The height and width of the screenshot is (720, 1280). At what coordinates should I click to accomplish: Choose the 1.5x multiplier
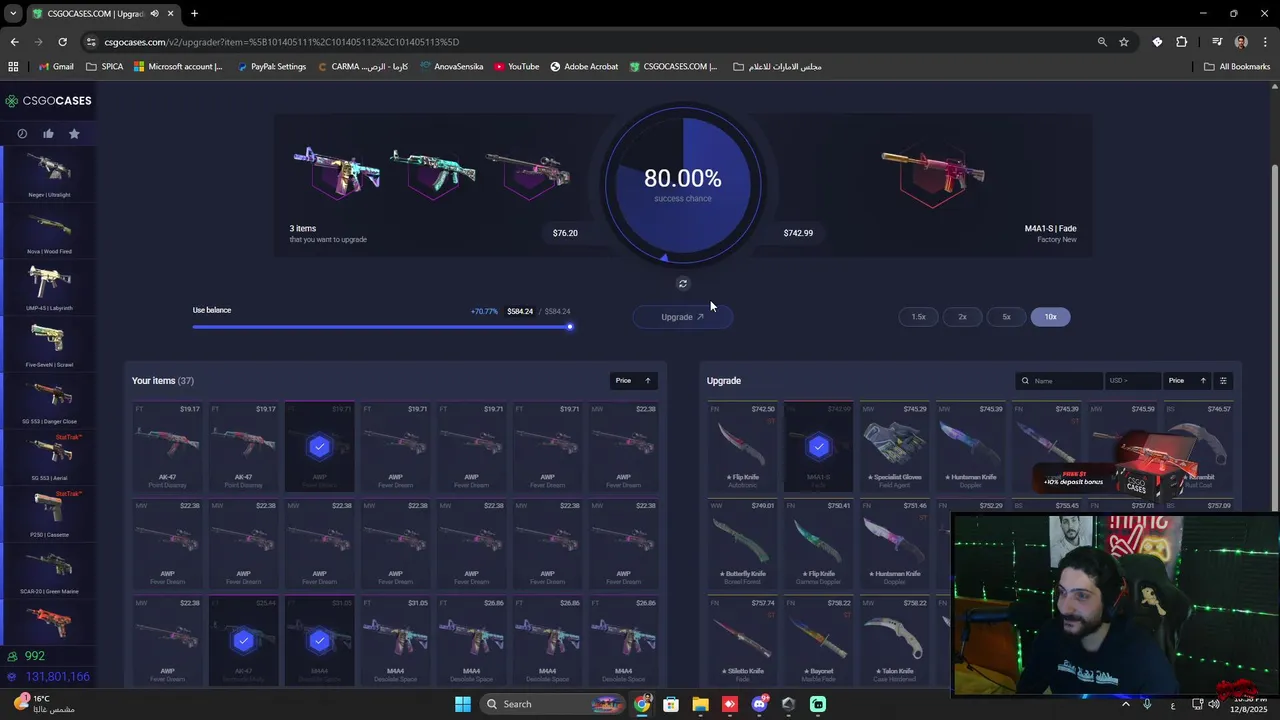point(918,317)
